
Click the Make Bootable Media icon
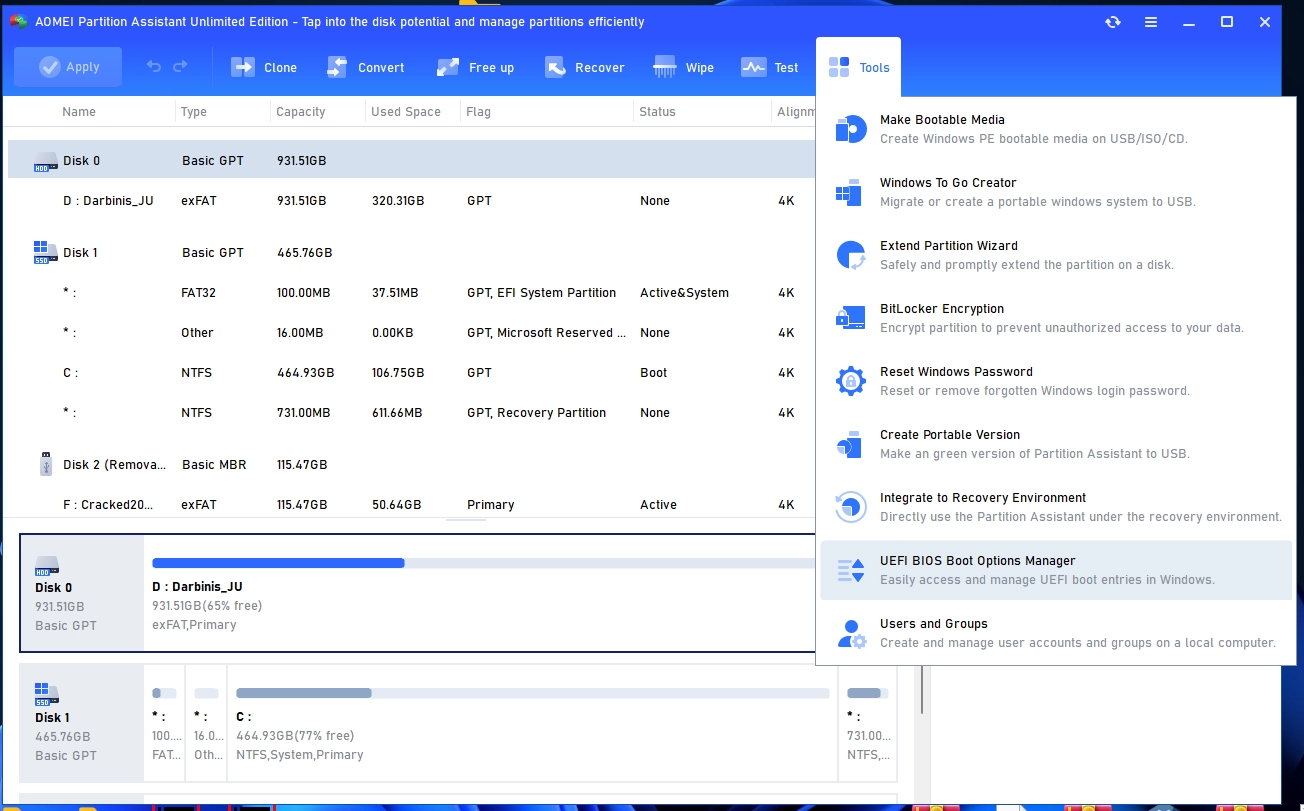850,129
